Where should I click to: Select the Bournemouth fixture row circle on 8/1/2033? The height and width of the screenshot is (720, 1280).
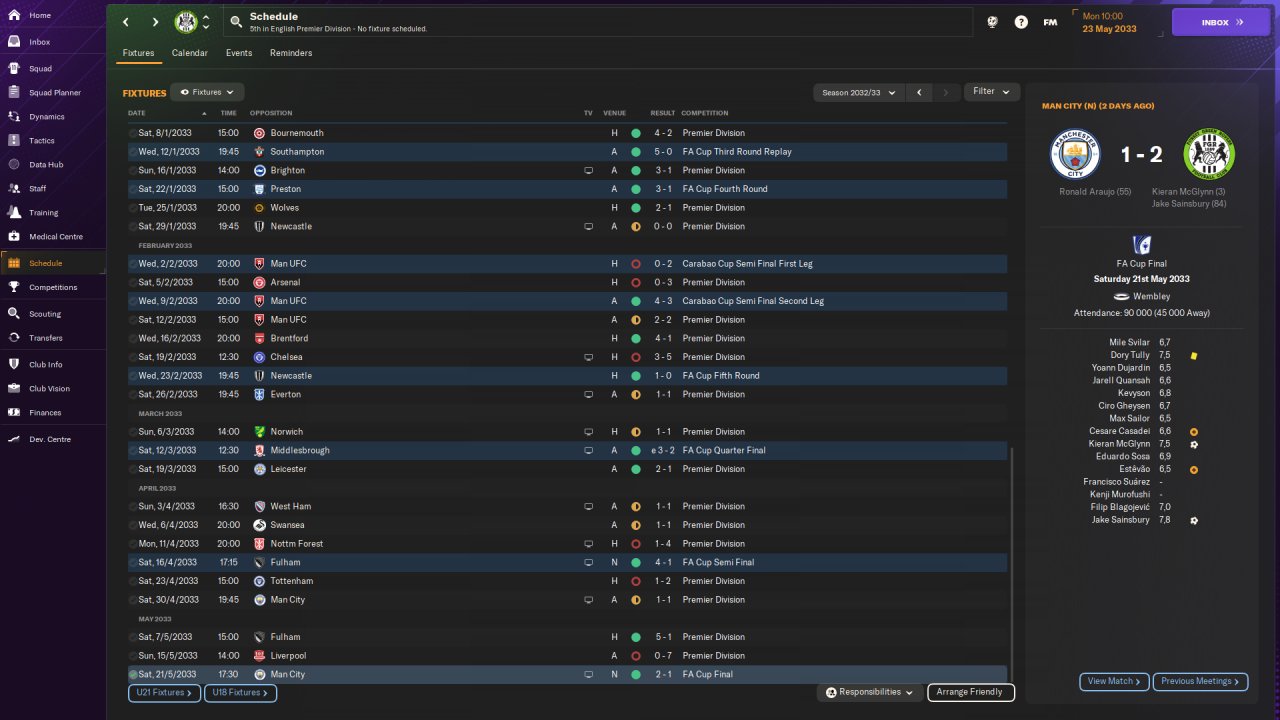coord(133,133)
